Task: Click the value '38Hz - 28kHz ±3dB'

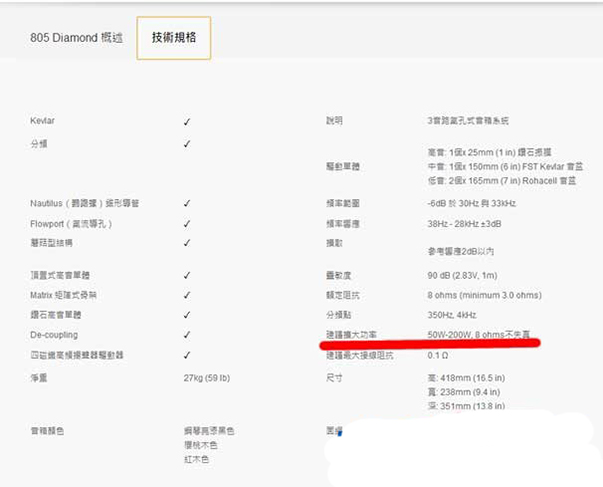Action: click(x=464, y=223)
